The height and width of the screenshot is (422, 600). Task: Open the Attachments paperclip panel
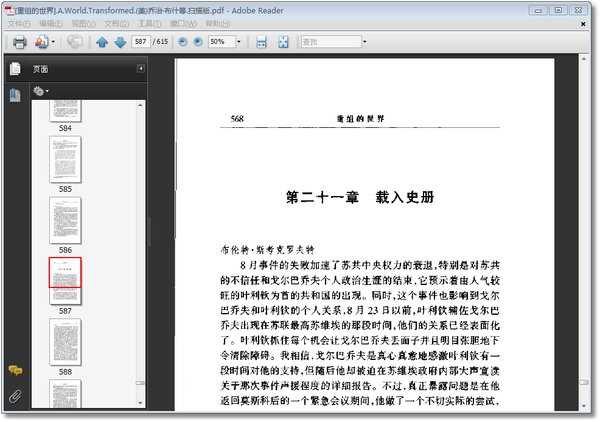click(15, 396)
